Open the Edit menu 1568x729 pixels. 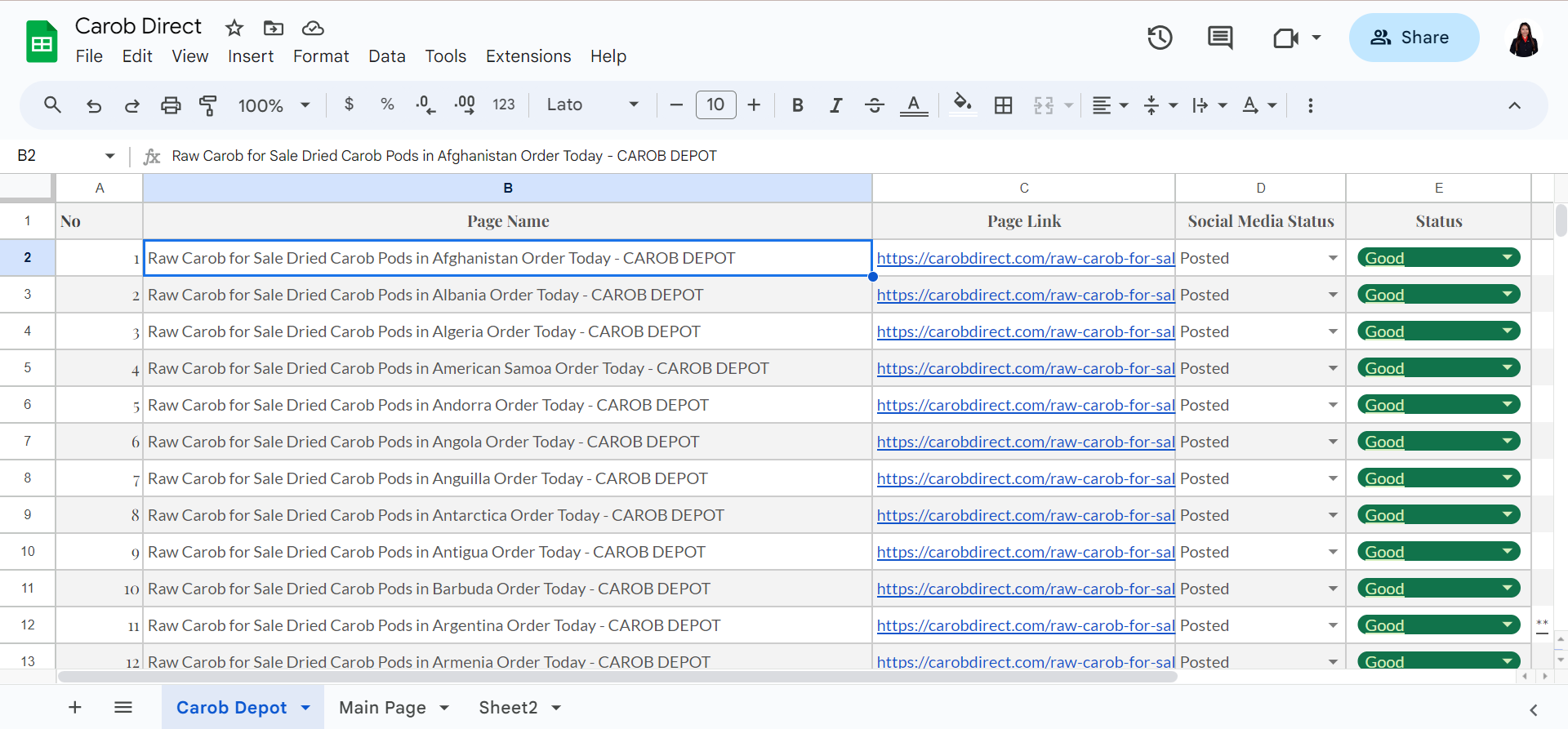(x=137, y=56)
